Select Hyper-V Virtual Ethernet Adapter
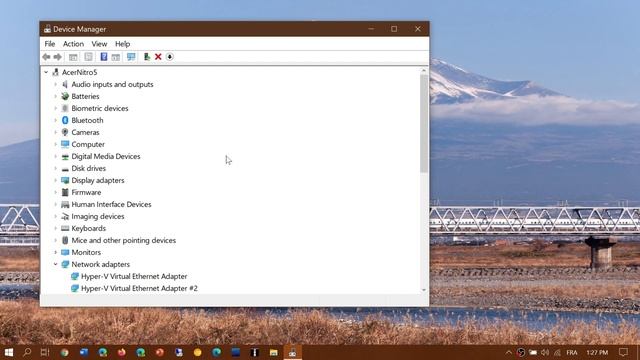 pyautogui.click(x=134, y=276)
